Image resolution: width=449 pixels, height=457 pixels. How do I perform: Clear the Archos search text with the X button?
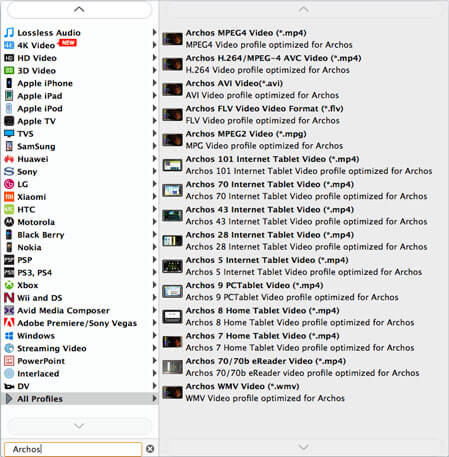[x=150, y=449]
